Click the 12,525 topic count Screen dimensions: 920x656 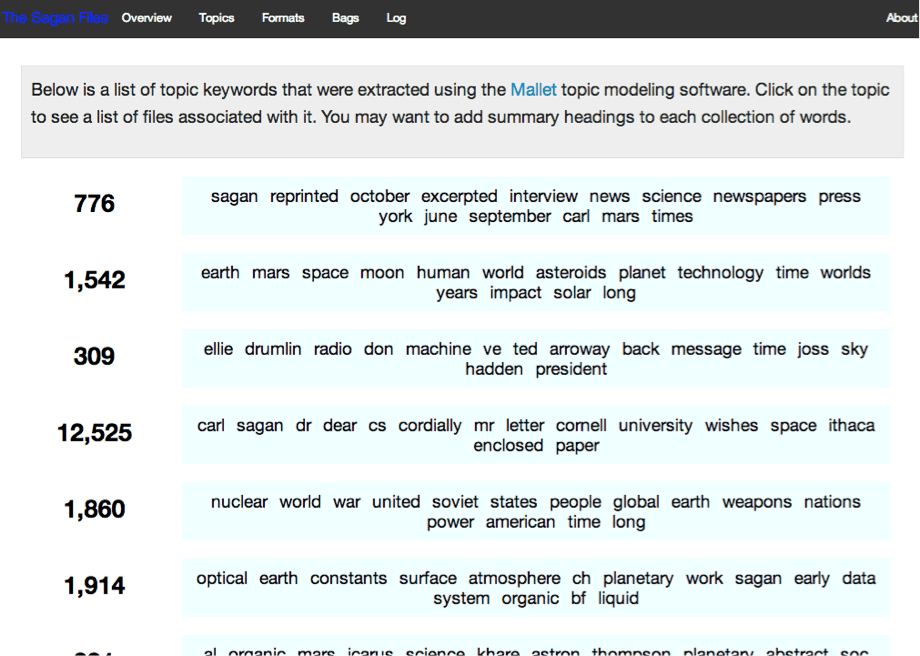pyautogui.click(x=93, y=433)
